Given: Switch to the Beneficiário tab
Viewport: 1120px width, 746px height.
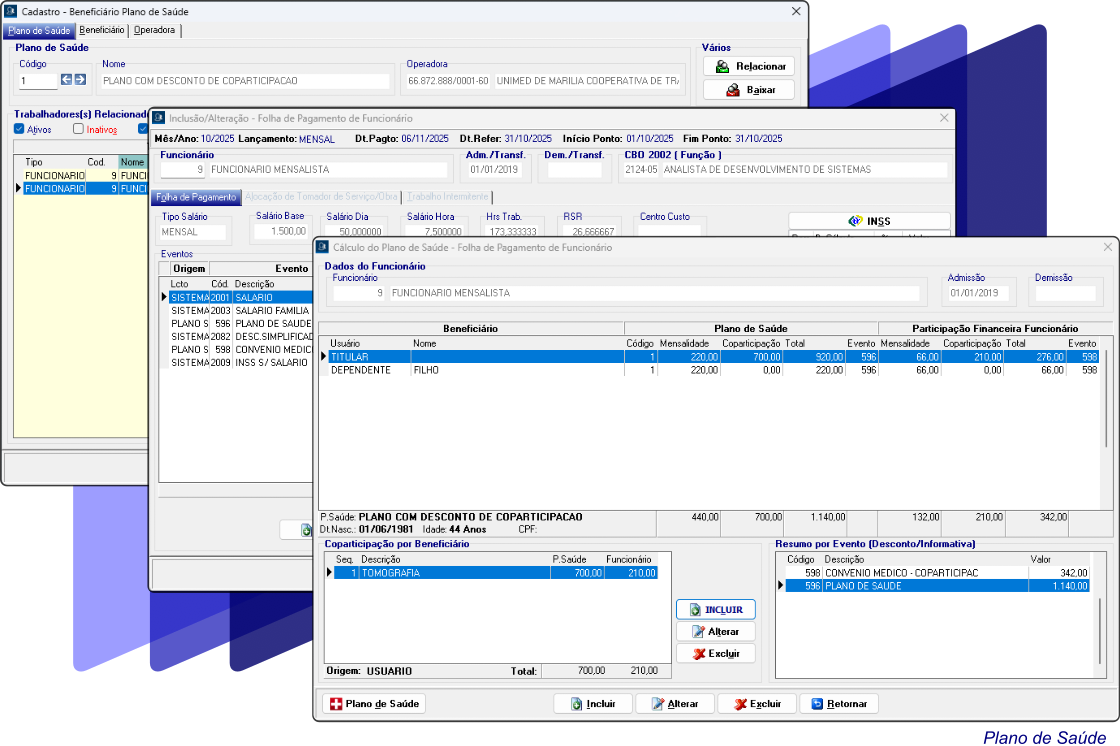Looking at the screenshot, I should click(102, 30).
